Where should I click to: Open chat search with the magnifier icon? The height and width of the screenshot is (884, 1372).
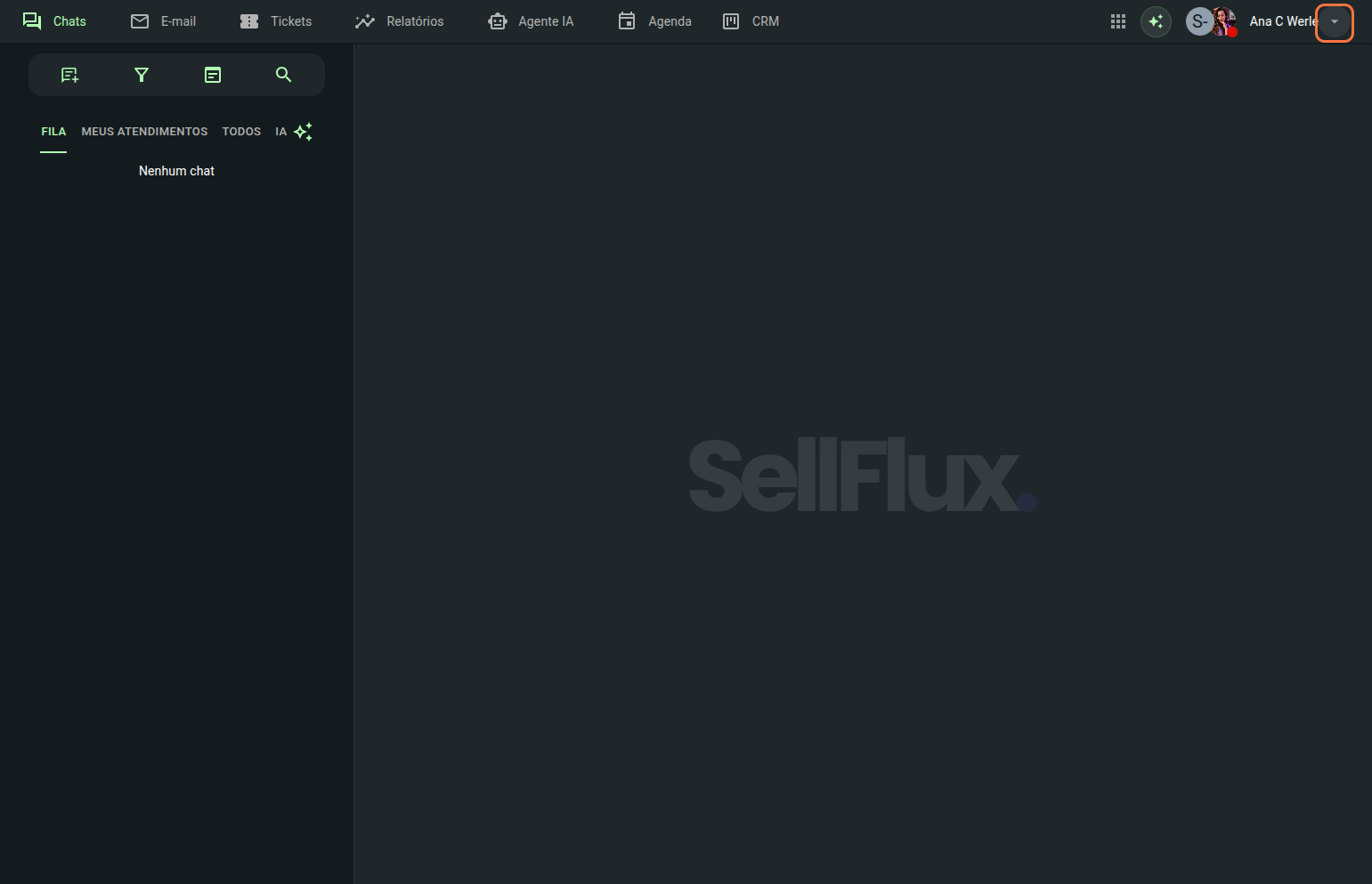283,75
